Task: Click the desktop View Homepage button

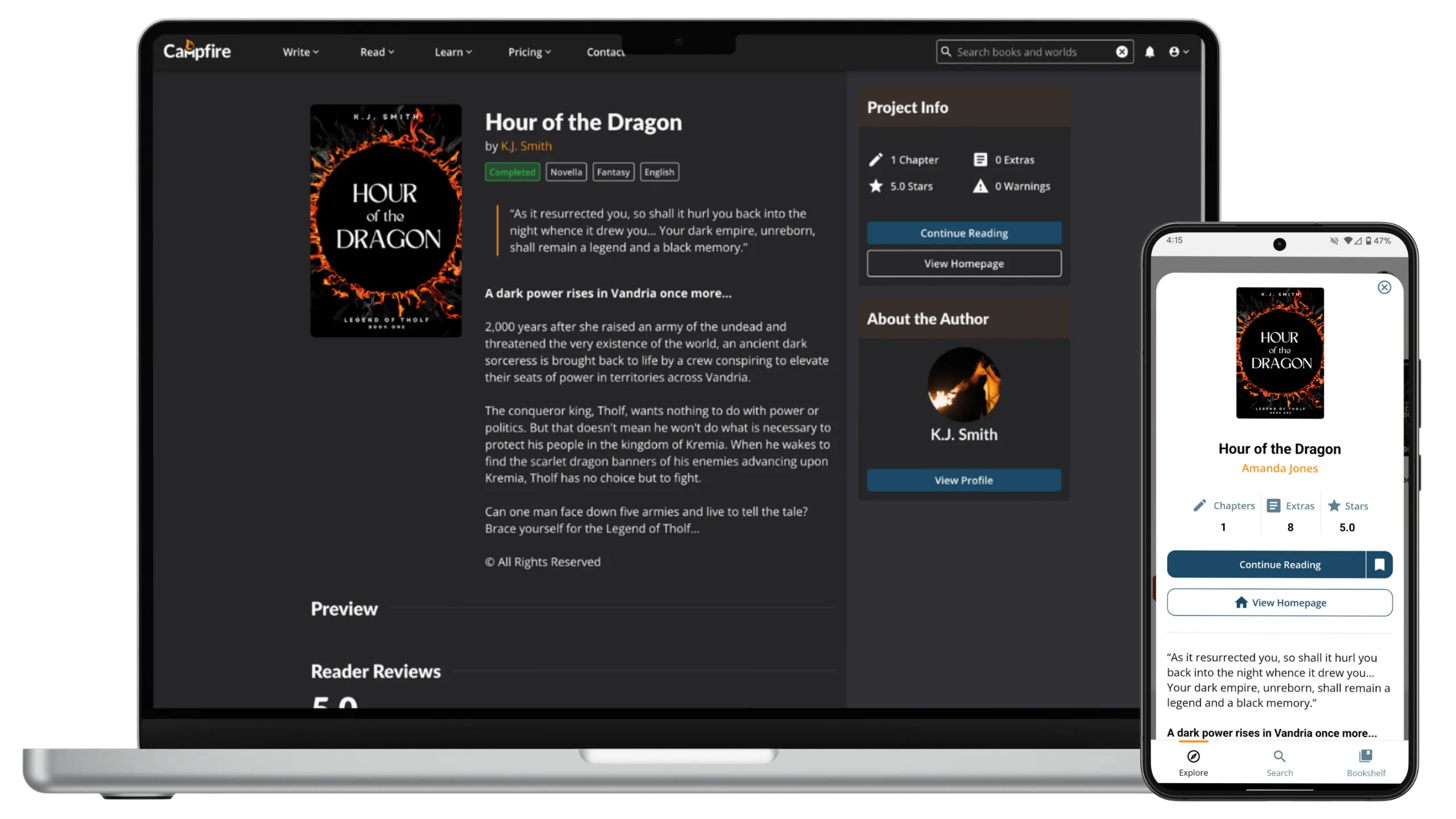Action: [x=963, y=263]
